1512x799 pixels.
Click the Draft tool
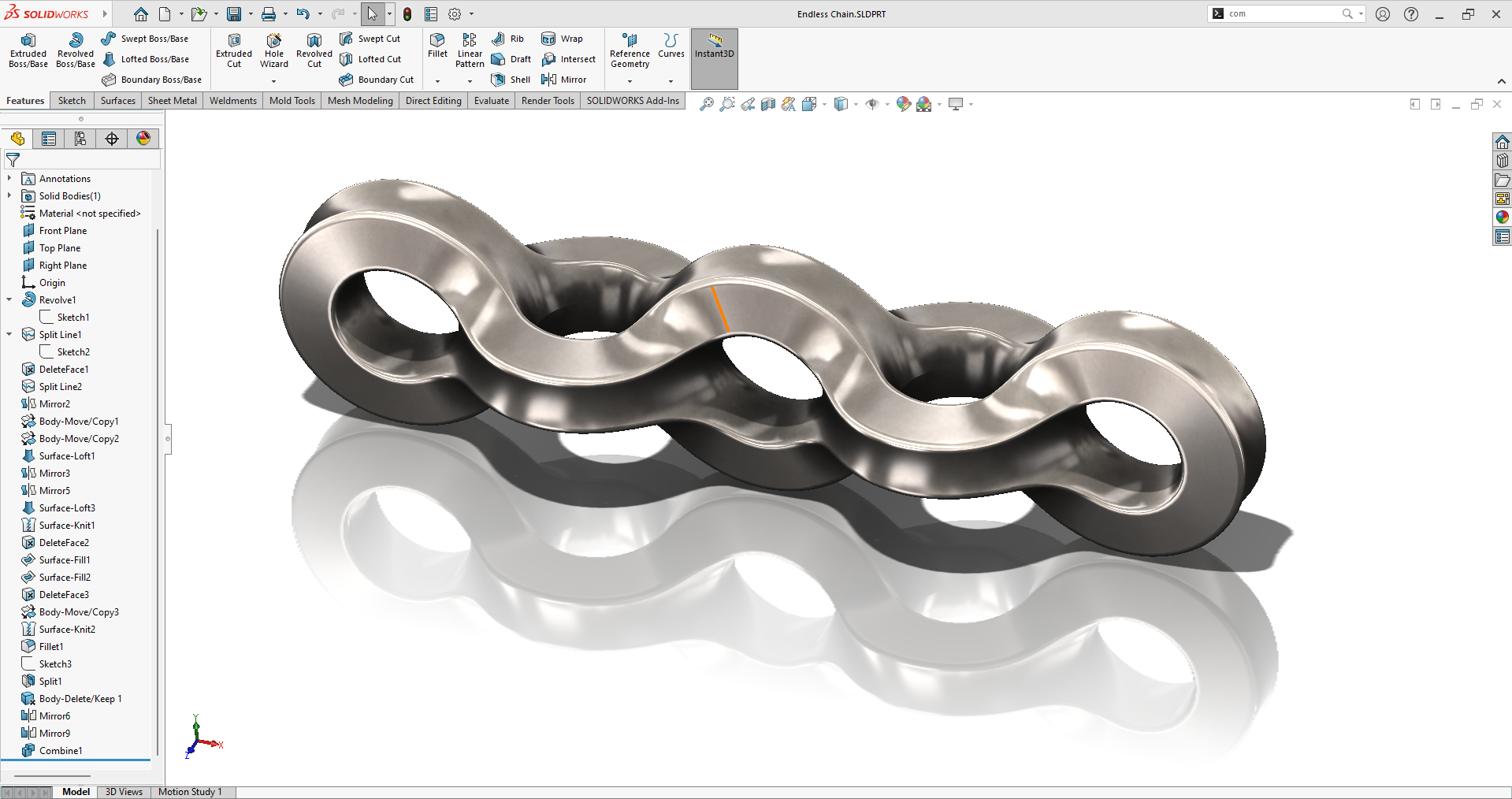(511, 59)
